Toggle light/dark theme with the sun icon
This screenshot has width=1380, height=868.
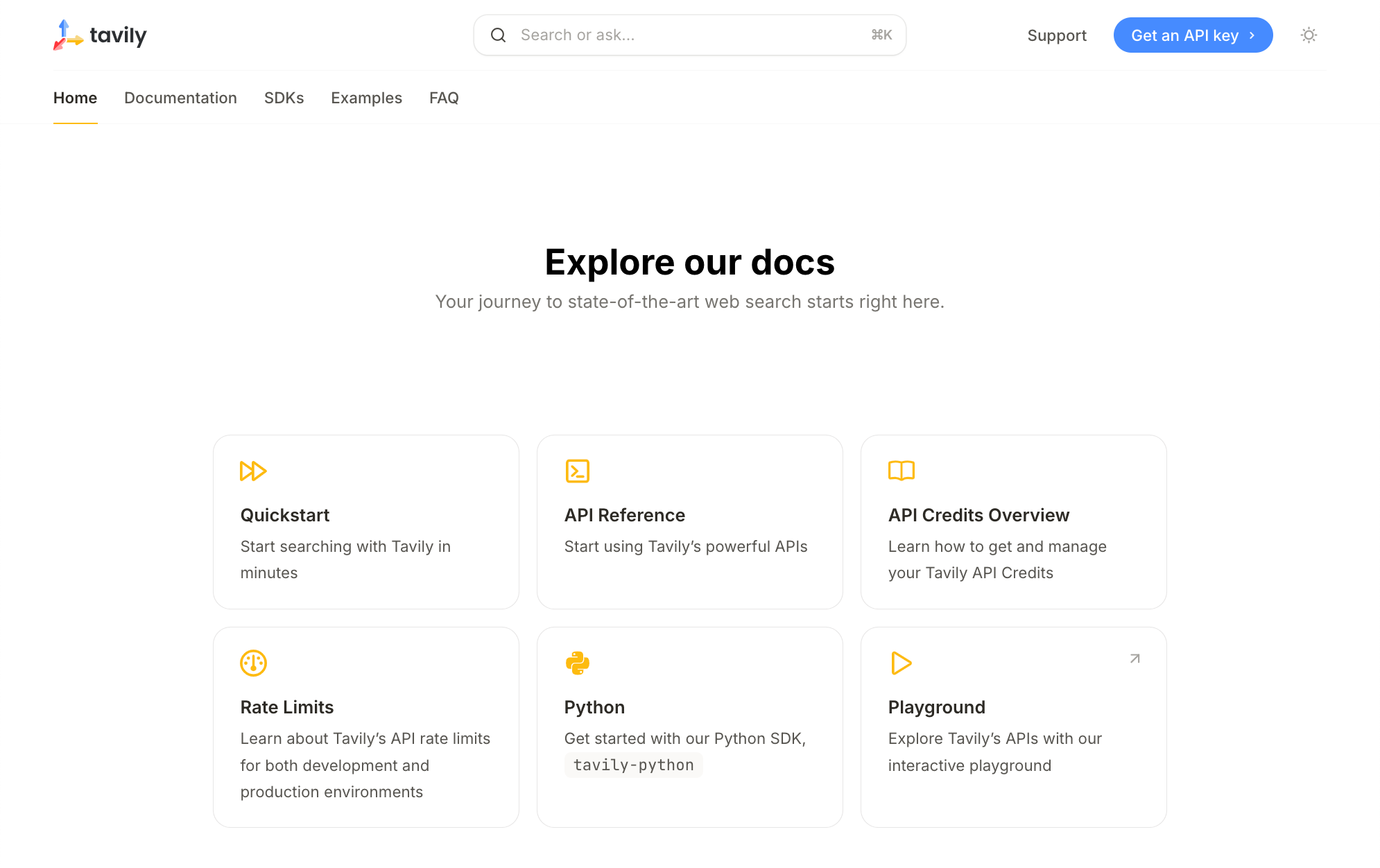[1308, 35]
